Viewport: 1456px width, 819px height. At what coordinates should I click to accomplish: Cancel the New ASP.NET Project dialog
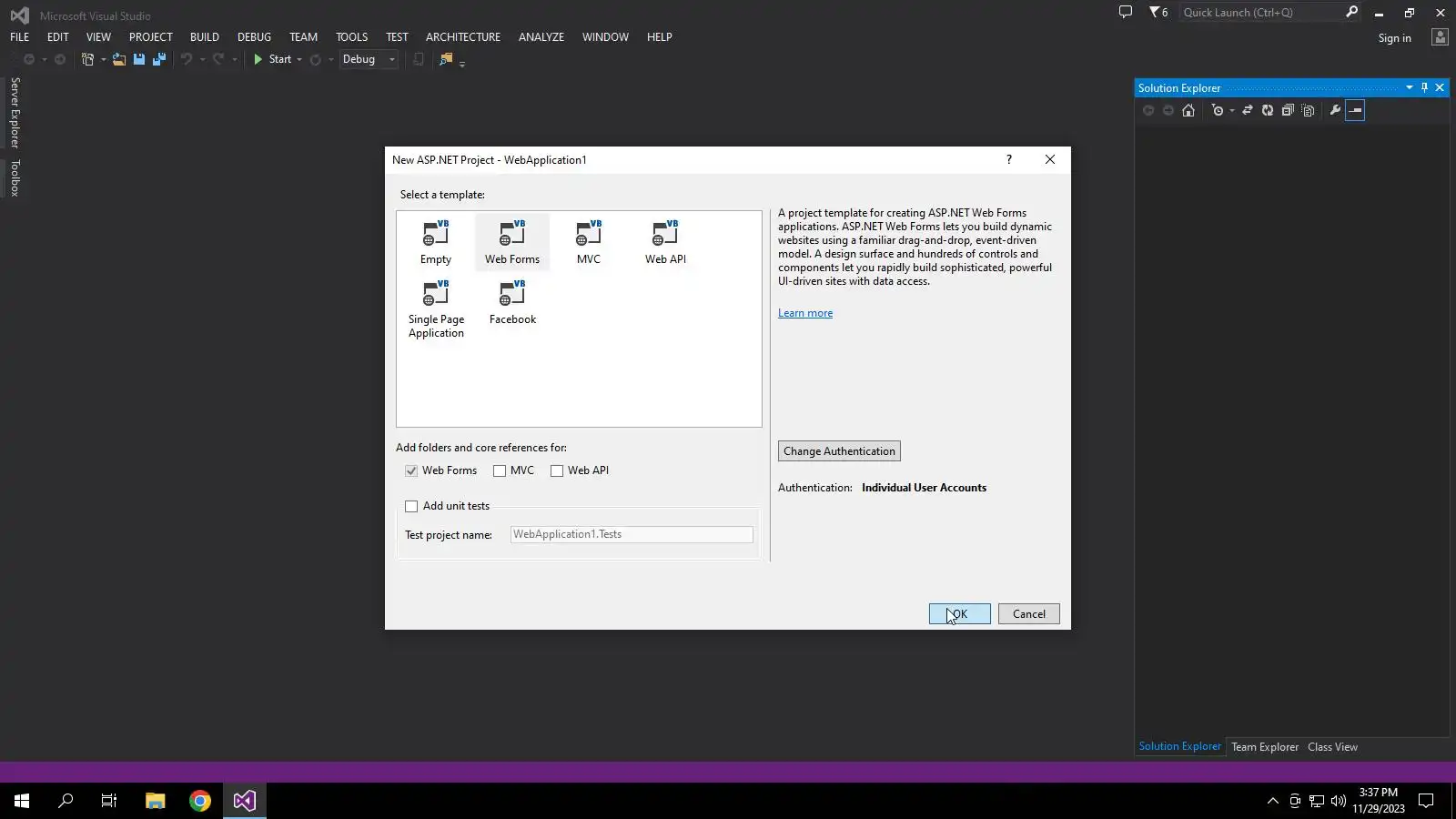coord(1029,614)
